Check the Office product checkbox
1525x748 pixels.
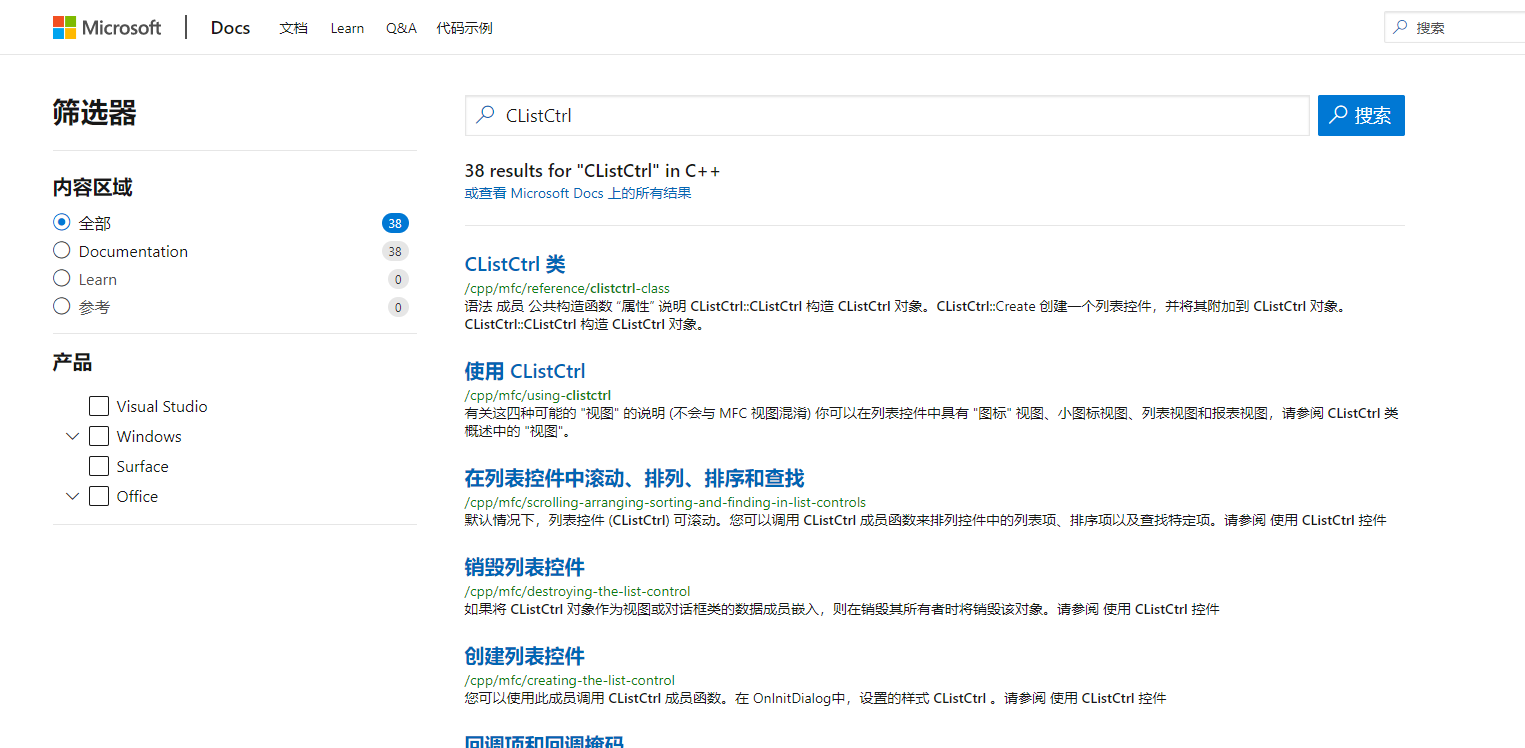click(x=99, y=496)
